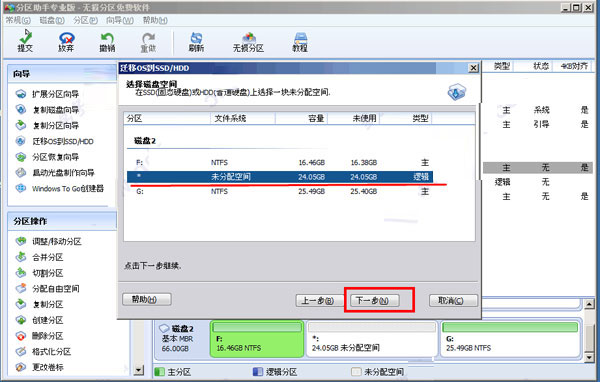Screen dimensions: 600x382
Task: Close the 迁移OS到SSD/HDD dialog
Action: 473,68
